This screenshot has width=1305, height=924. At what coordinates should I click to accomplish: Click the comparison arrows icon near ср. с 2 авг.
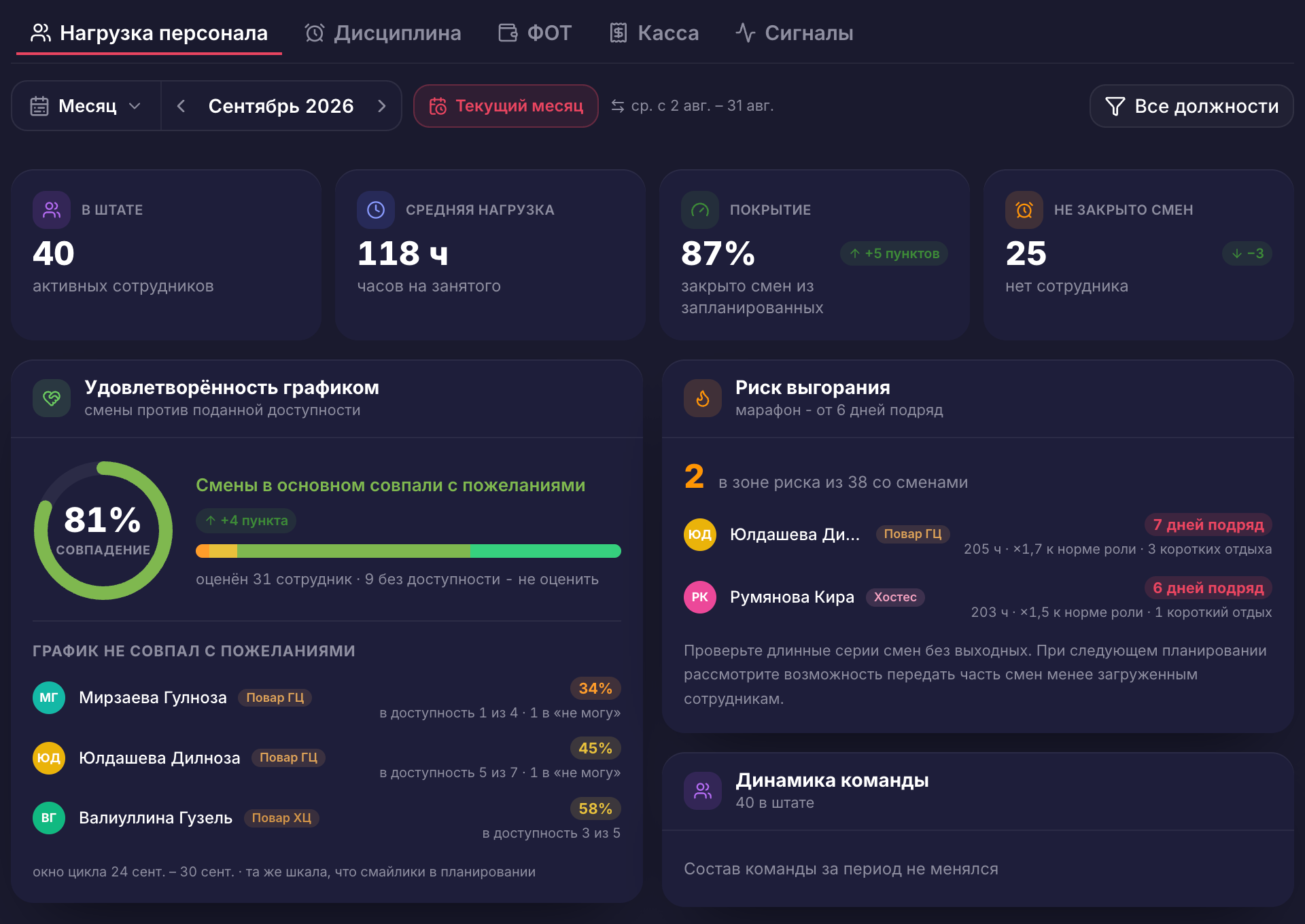(x=617, y=106)
